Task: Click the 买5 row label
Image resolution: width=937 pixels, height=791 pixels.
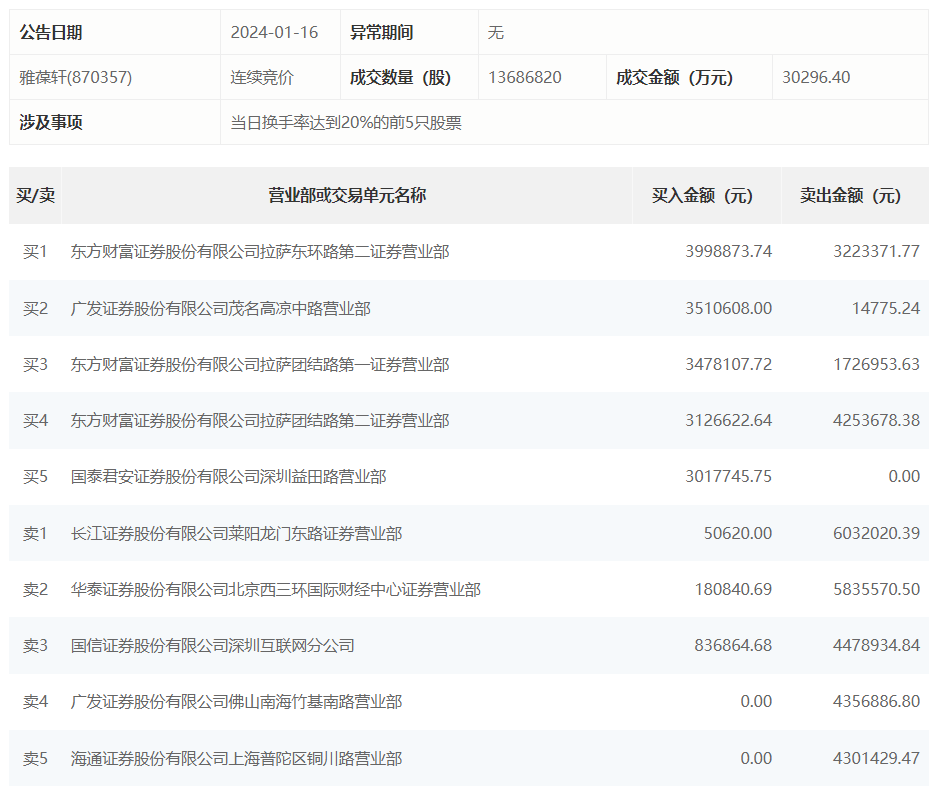Action: tap(35, 477)
